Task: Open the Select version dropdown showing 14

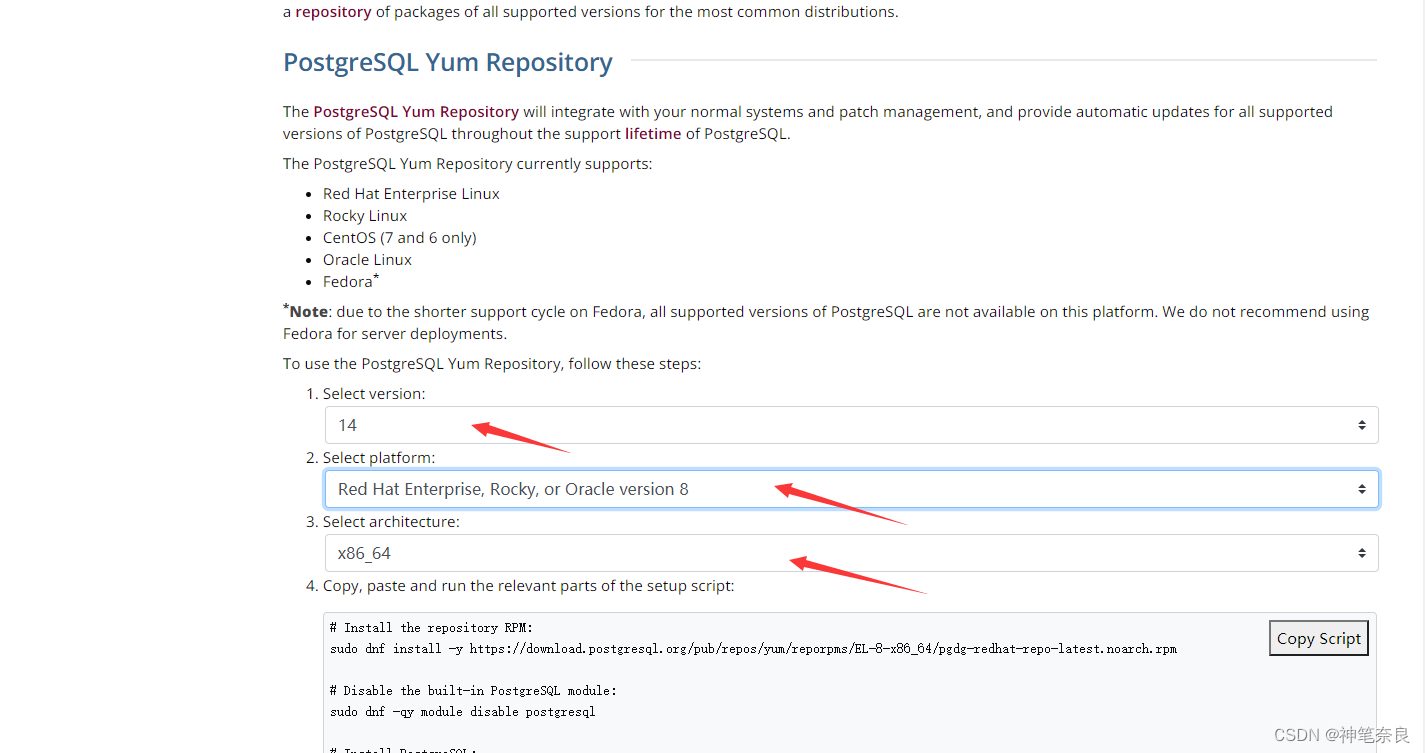Action: point(851,425)
